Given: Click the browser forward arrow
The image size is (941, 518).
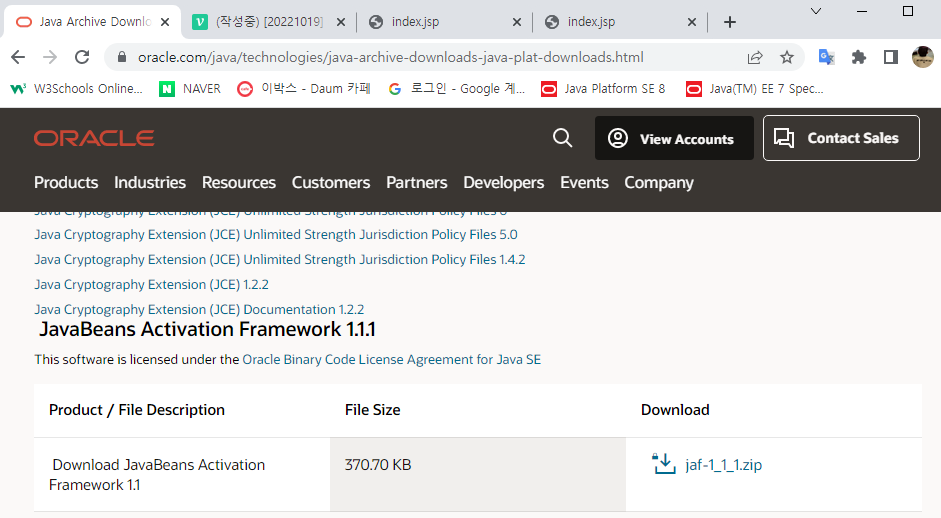Looking at the screenshot, I should 50,57.
